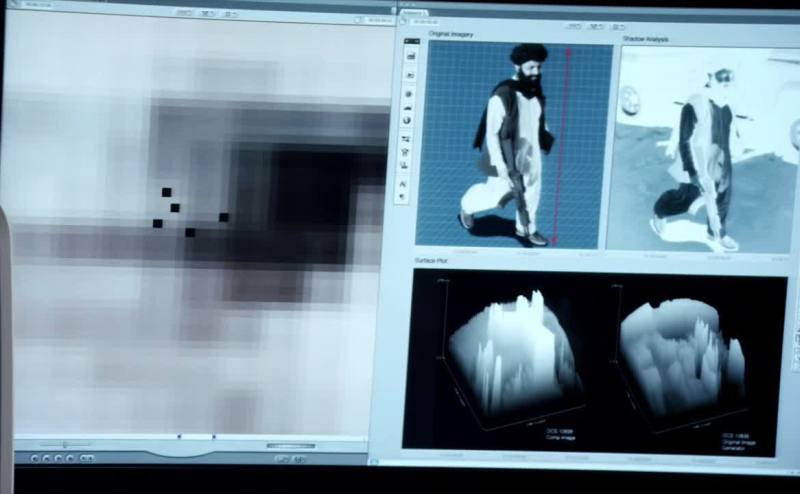Image resolution: width=800 pixels, height=494 pixels.
Task: Select the camera icon atop the vertical toolbar
Action: click(409, 55)
